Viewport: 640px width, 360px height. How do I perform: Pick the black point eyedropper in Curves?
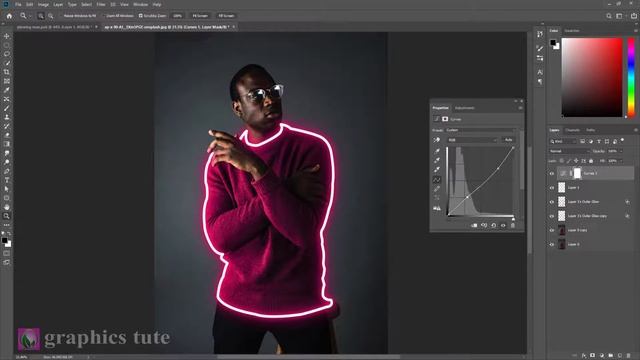click(x=437, y=151)
